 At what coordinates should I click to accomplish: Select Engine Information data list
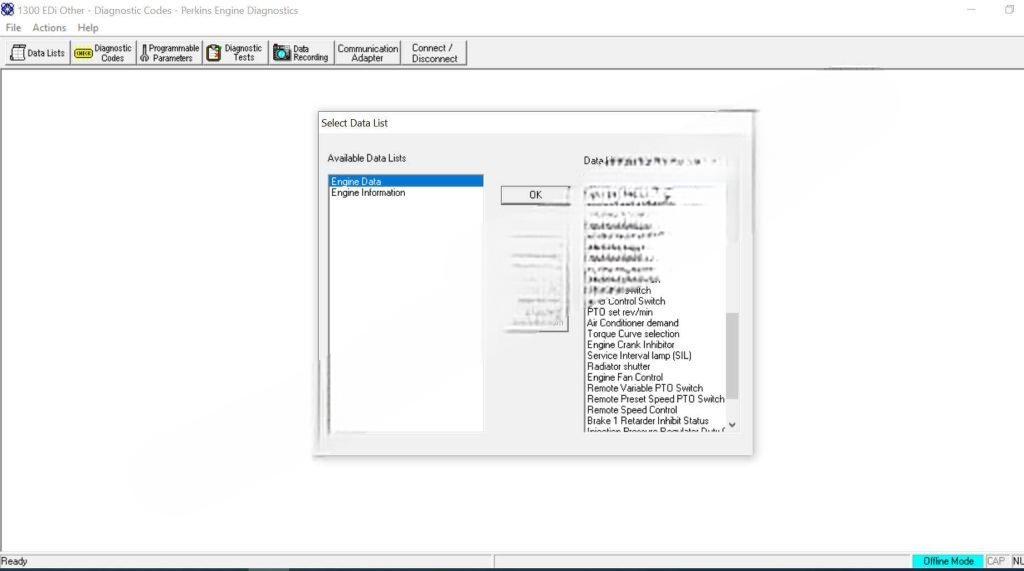[x=368, y=193]
